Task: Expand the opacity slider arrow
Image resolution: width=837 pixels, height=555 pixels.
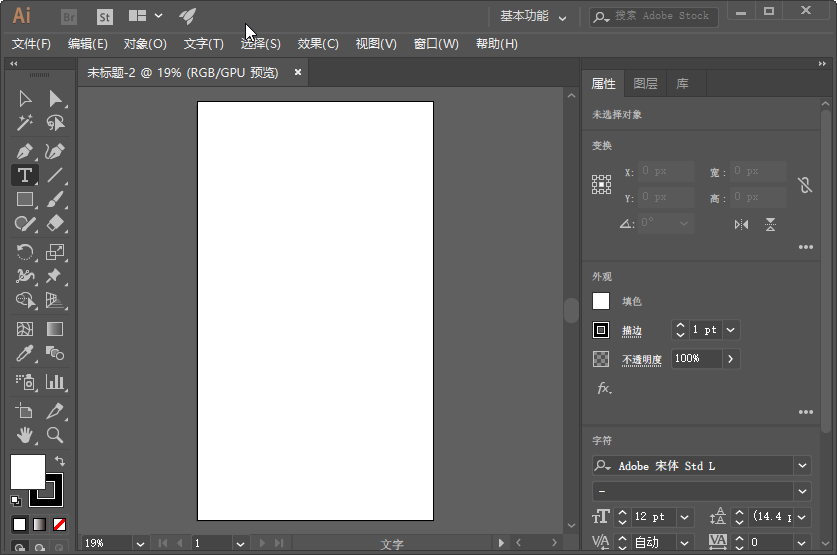Action: (x=731, y=359)
